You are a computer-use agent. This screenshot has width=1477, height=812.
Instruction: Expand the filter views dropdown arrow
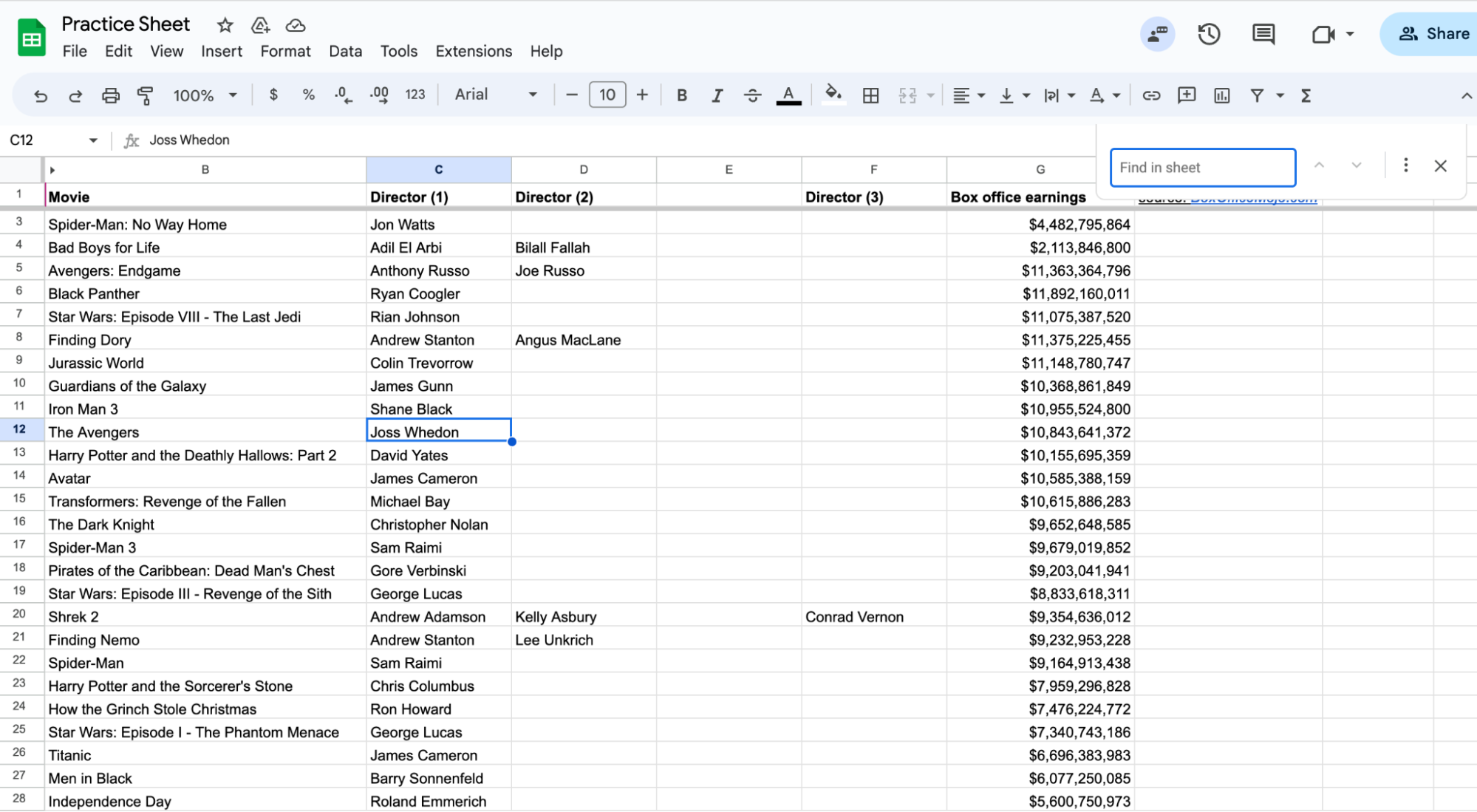pyautogui.click(x=1280, y=95)
